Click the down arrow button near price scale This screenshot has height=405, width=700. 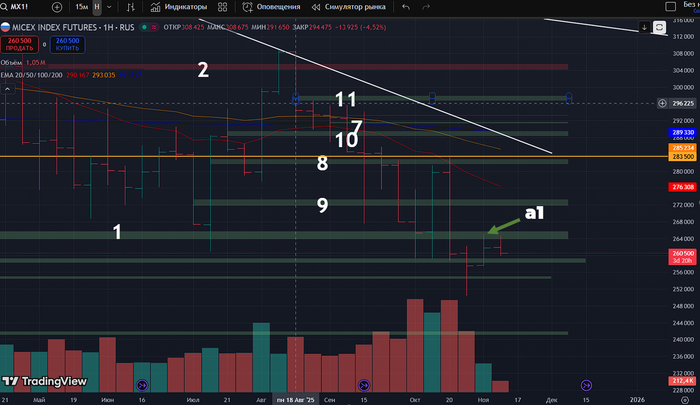click(644, 27)
